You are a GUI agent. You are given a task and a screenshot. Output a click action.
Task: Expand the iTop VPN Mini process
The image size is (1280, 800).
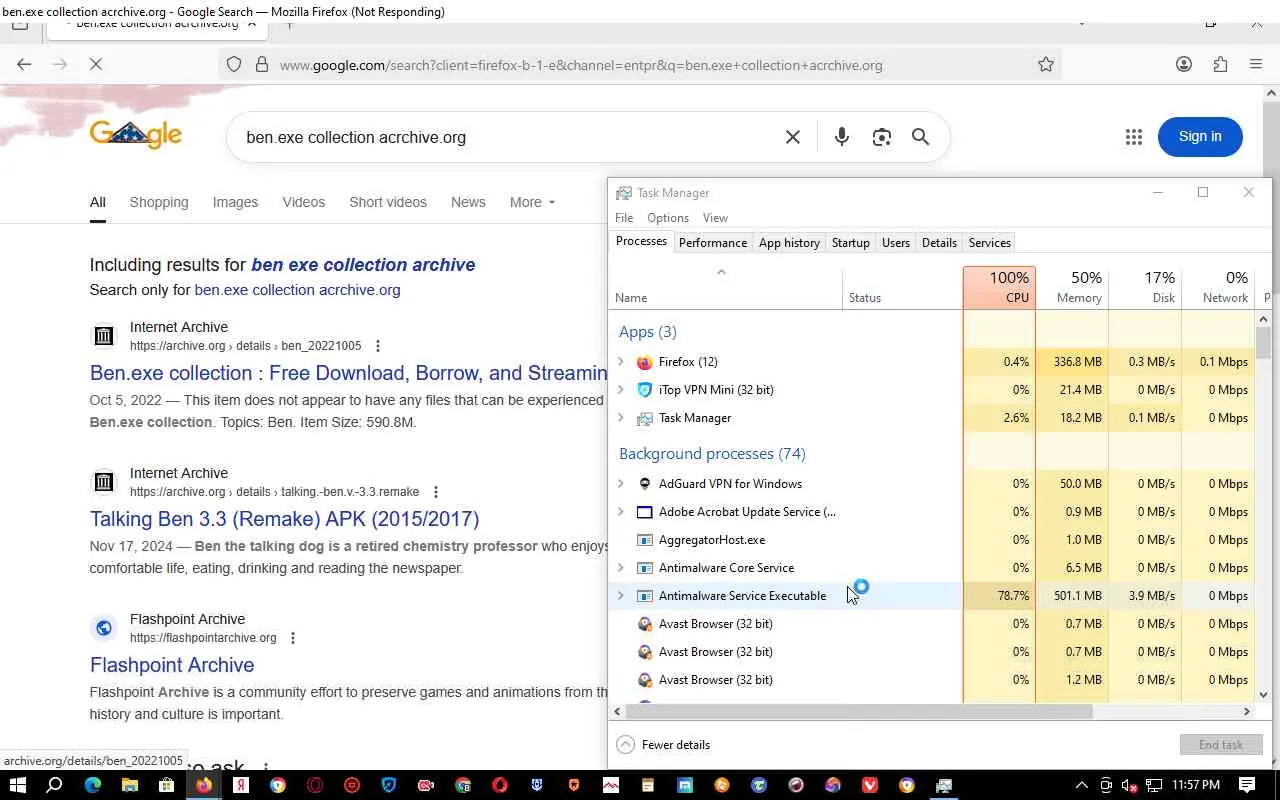621,390
